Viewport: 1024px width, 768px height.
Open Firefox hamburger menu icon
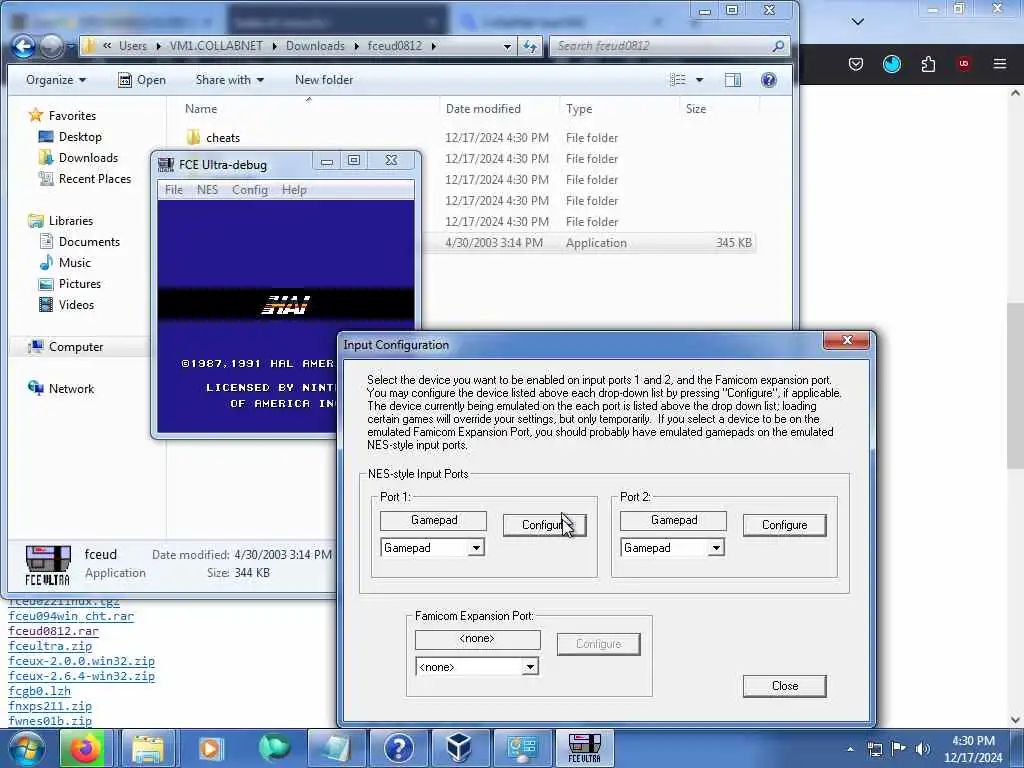(x=999, y=64)
